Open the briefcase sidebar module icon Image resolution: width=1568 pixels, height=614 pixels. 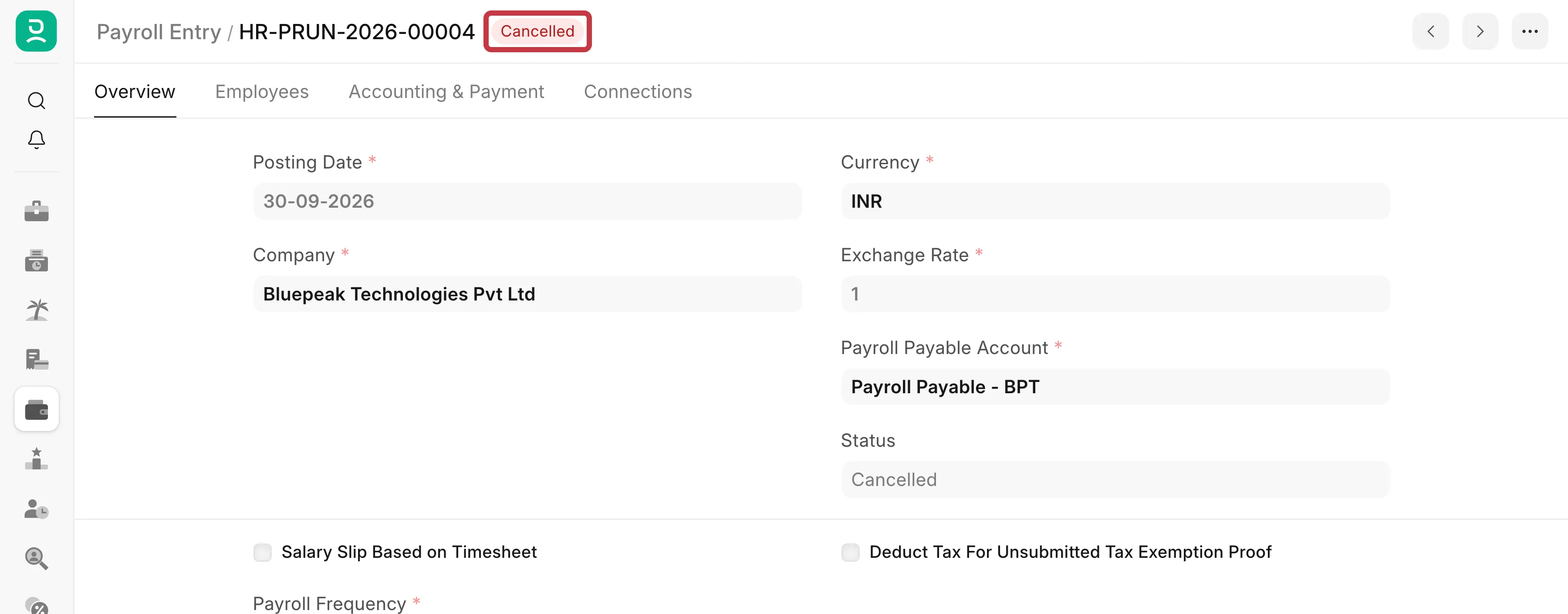coord(37,211)
